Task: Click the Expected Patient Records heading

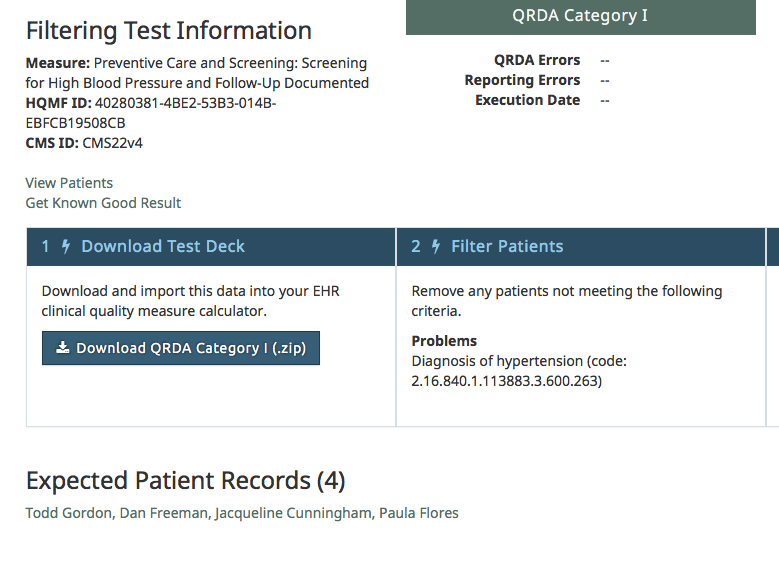Action: (185, 481)
